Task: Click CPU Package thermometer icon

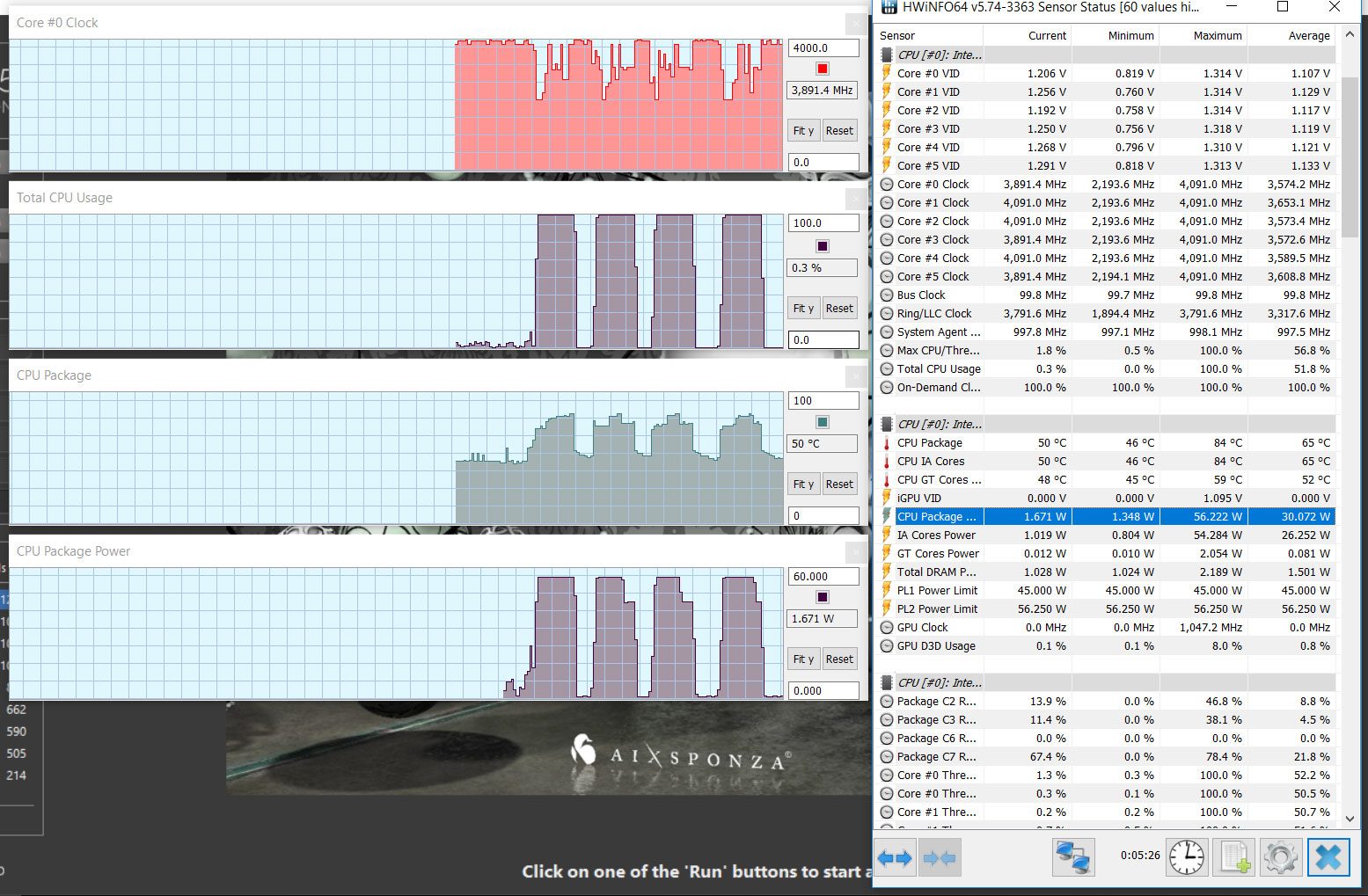Action: 887,443
